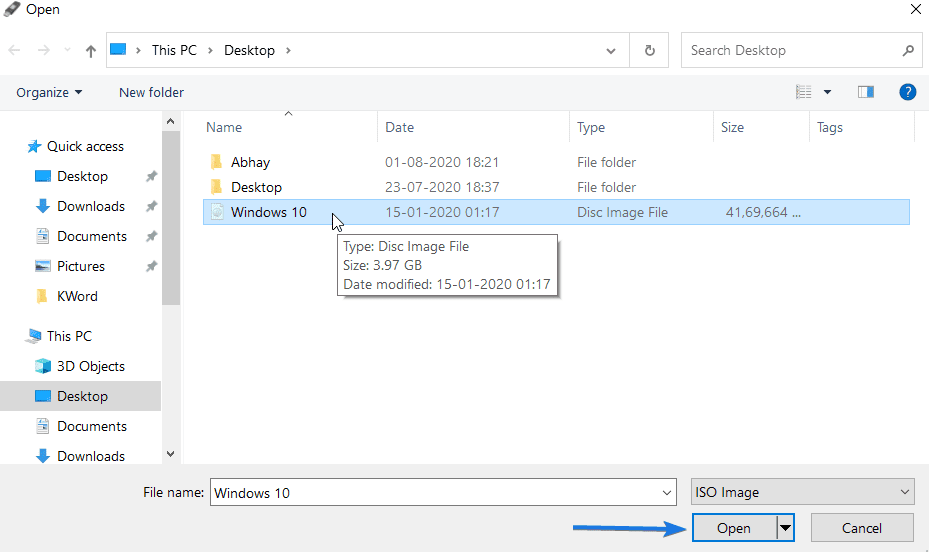This screenshot has width=929, height=552.
Task: Click the This PC breadcrumb
Action: [x=174, y=50]
